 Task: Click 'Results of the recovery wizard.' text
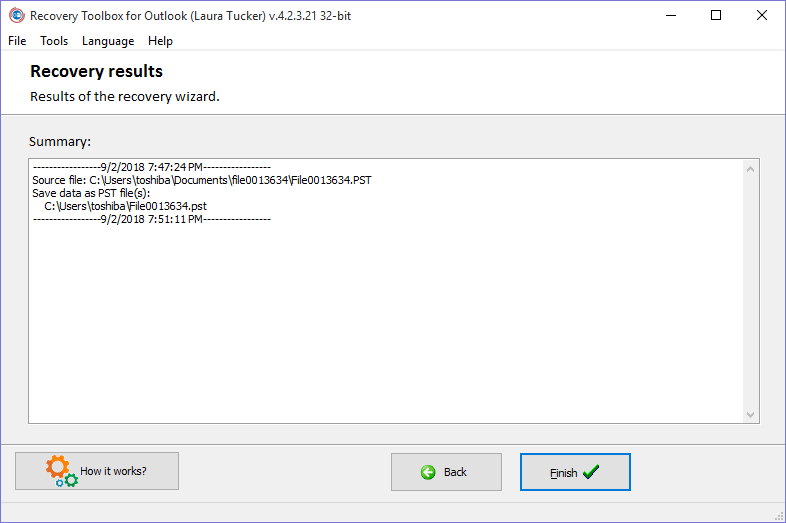(x=125, y=96)
